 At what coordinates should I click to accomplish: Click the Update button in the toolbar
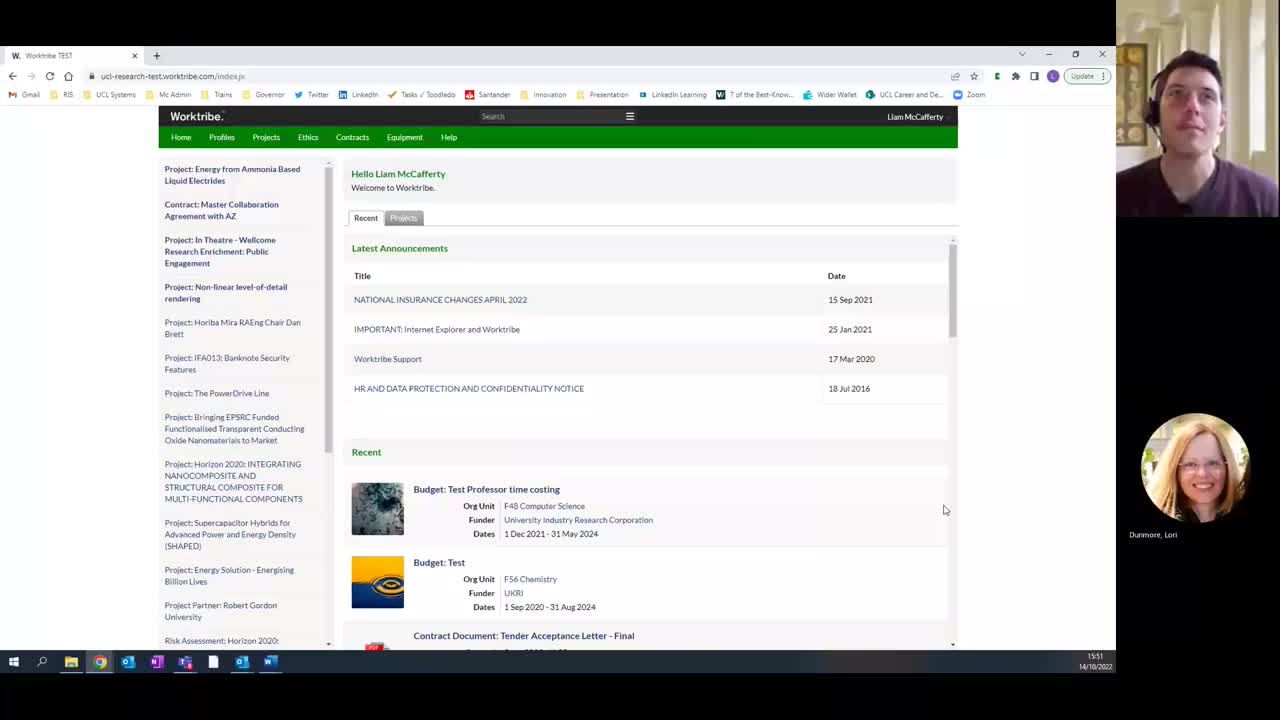click(x=1081, y=76)
